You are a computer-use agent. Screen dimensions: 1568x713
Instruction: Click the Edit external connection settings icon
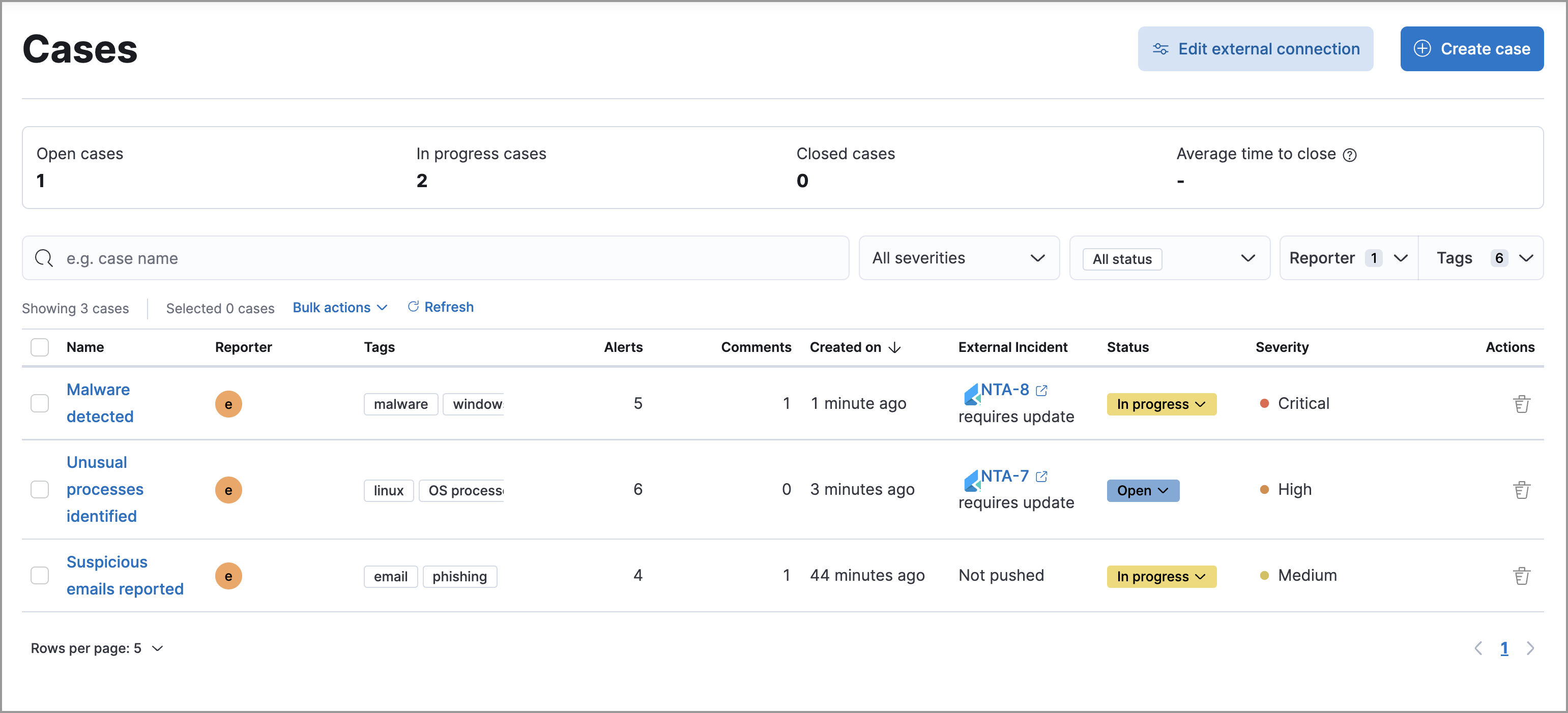click(x=1161, y=49)
